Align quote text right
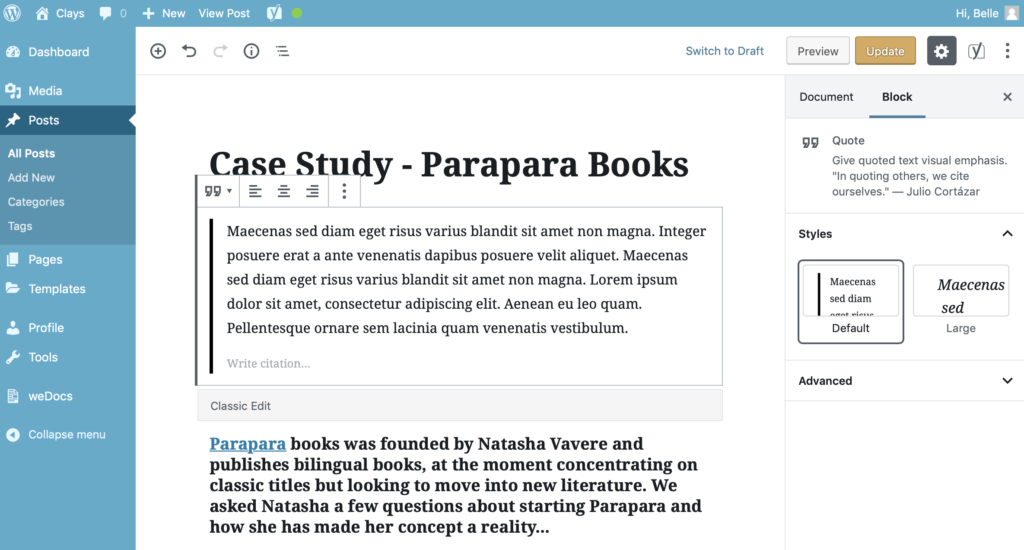The width and height of the screenshot is (1024, 550). tap(312, 191)
